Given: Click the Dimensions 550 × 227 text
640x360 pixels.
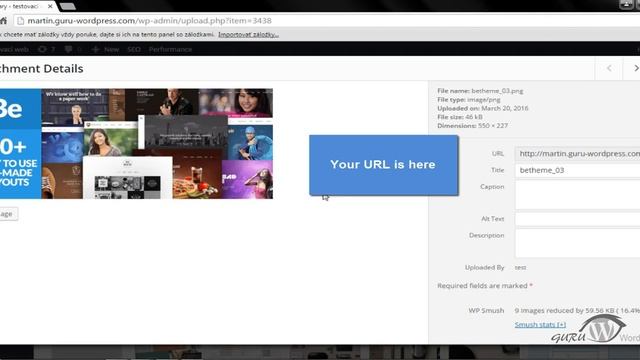Looking at the screenshot, I should (x=473, y=126).
